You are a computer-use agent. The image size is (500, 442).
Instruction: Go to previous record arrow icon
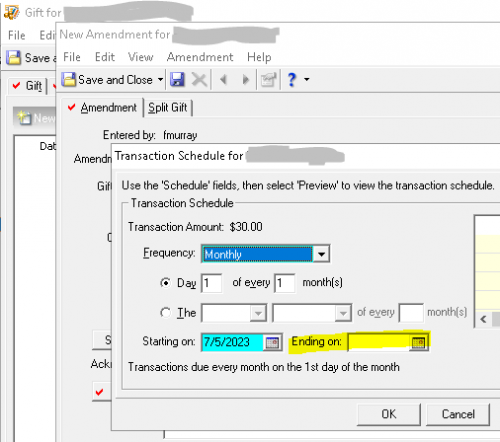[223, 80]
